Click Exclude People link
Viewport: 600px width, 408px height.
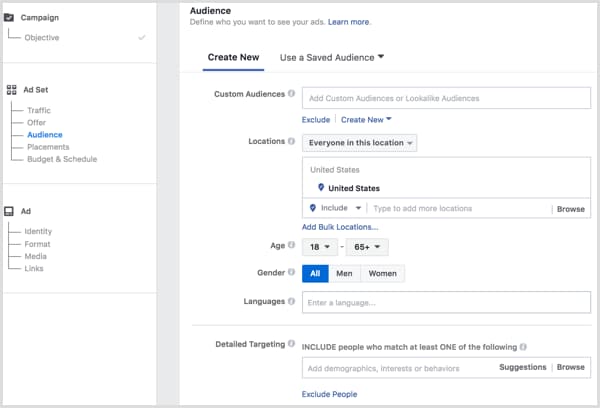(329, 394)
